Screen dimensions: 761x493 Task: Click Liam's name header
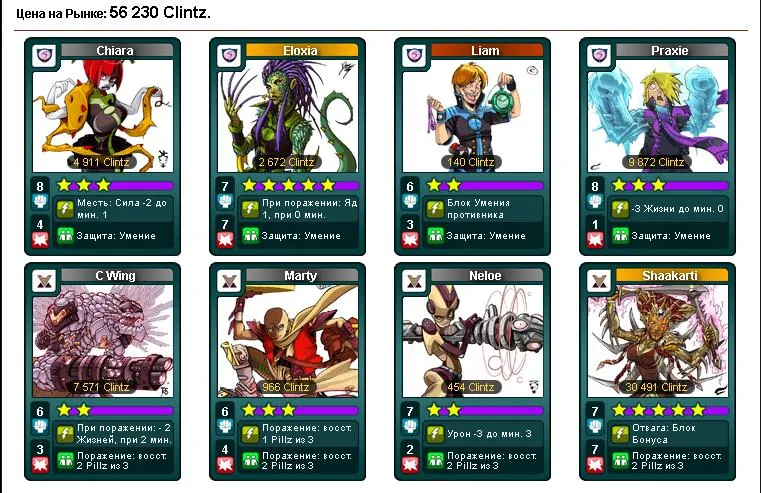tap(487, 50)
